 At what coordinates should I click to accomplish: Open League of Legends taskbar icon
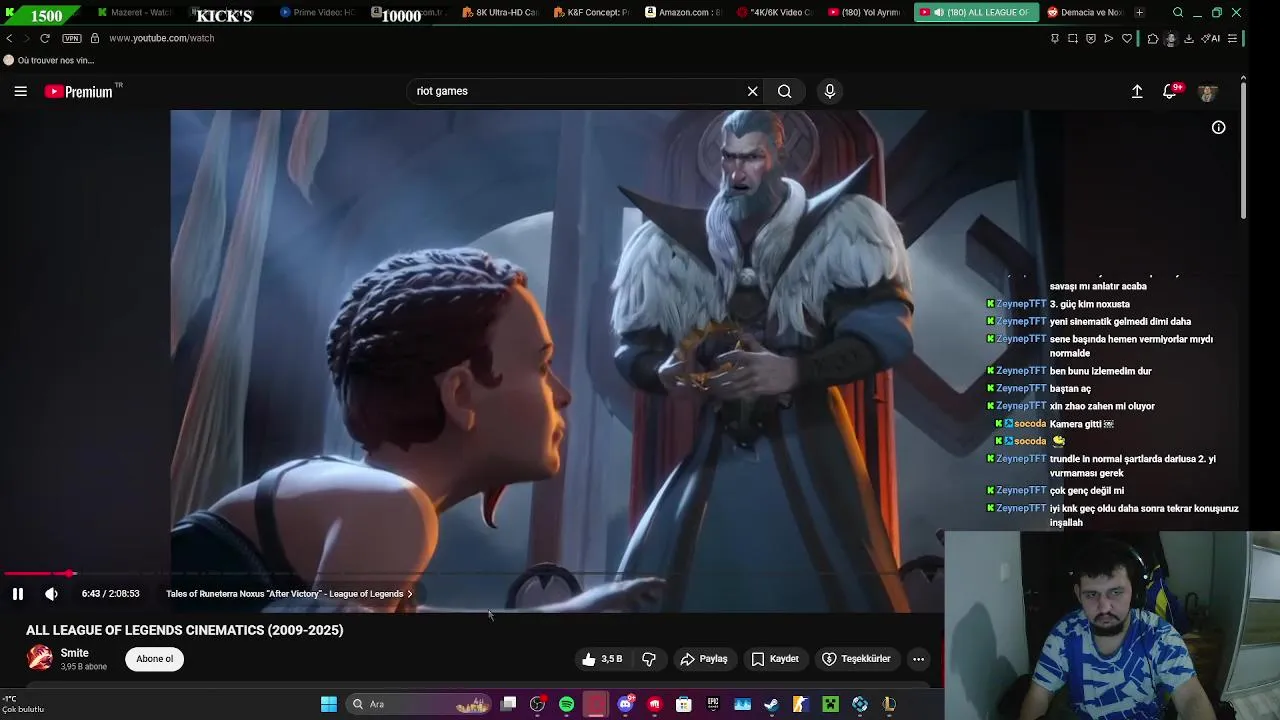889,704
